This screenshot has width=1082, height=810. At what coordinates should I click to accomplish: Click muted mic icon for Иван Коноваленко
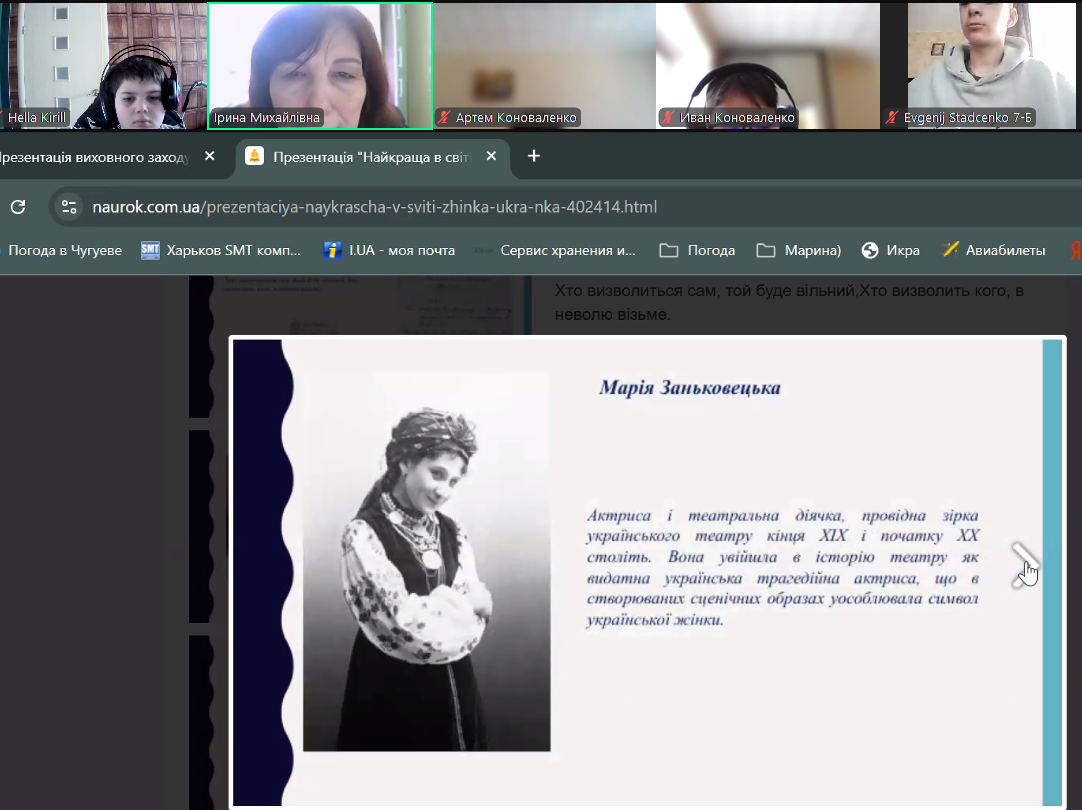point(667,117)
